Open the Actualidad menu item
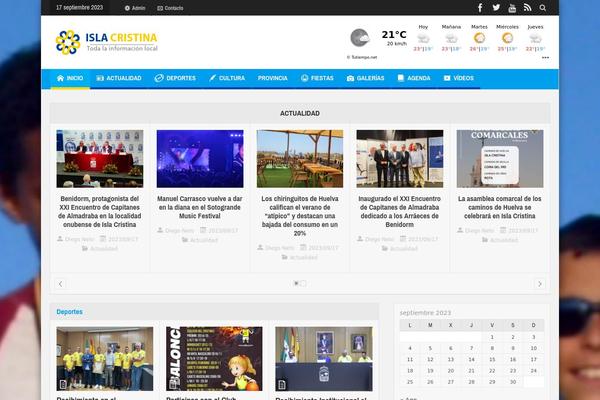 [119, 78]
